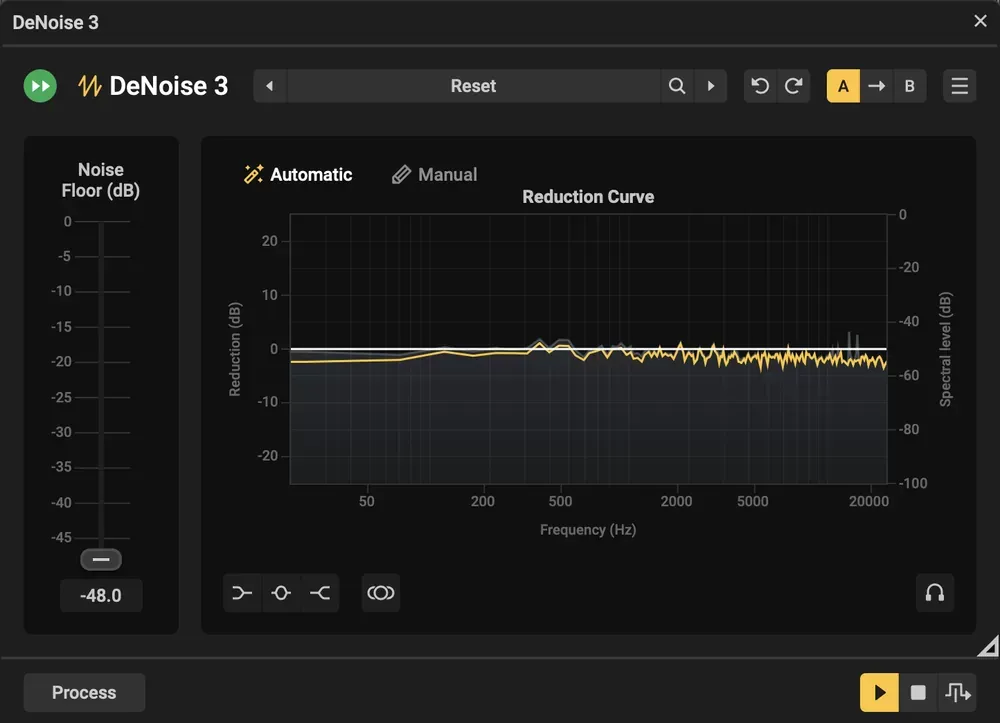Click the -48.0 noise floor value field
The width and height of the screenshot is (1000, 723).
click(x=101, y=595)
